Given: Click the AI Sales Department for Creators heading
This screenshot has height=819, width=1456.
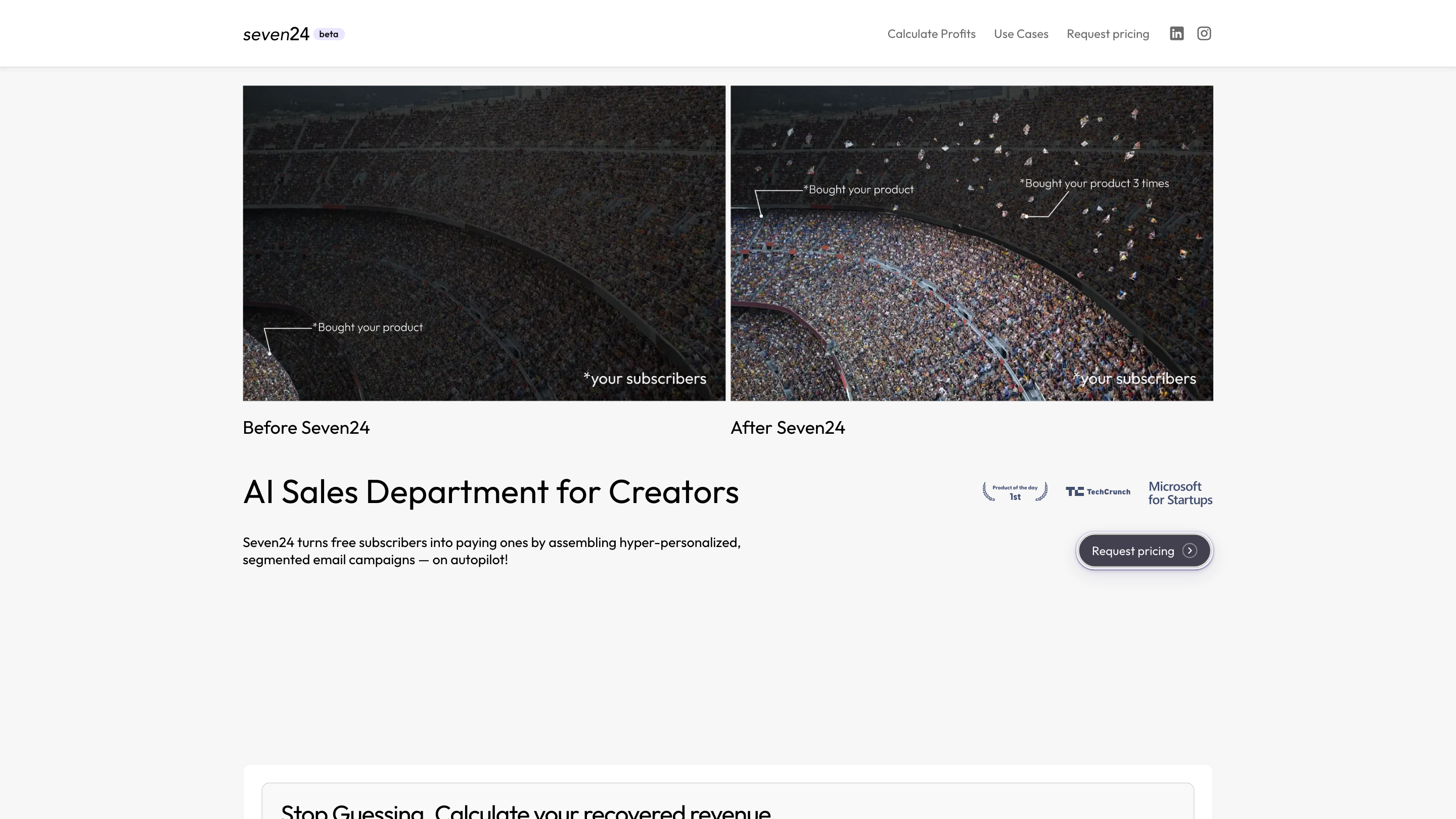Looking at the screenshot, I should pos(490,492).
